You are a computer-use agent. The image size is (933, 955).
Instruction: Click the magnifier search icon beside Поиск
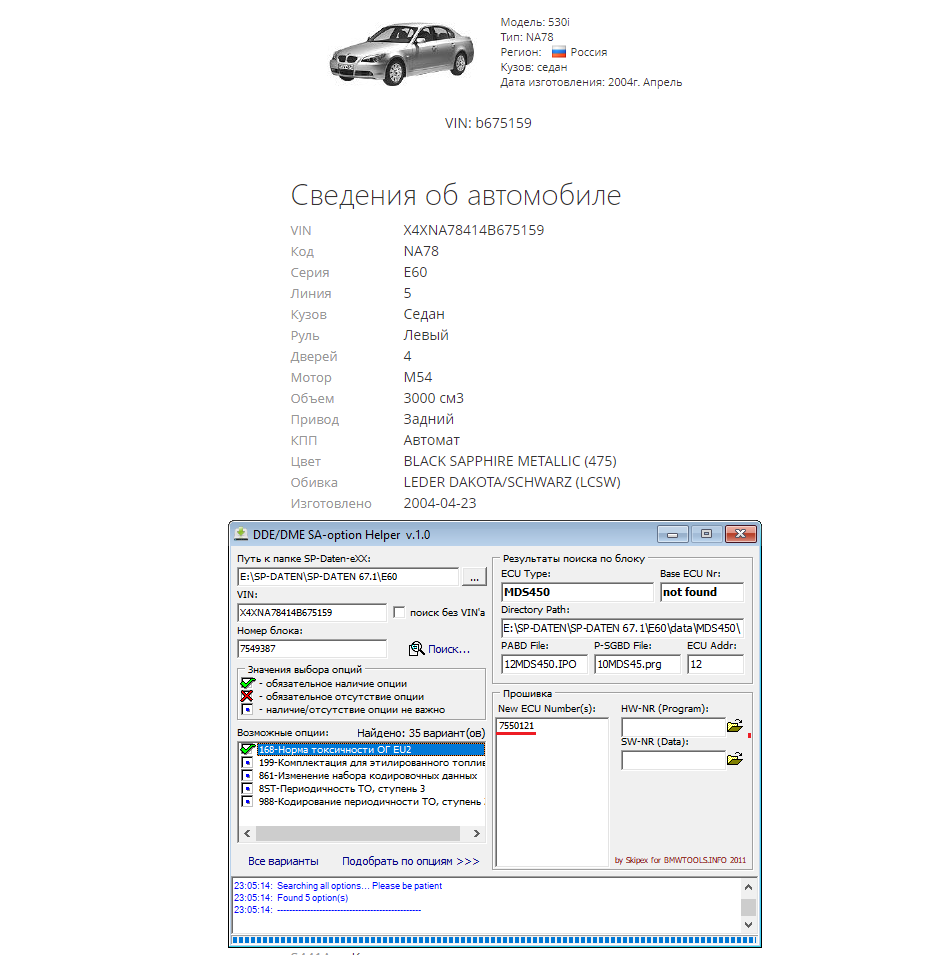(x=417, y=649)
